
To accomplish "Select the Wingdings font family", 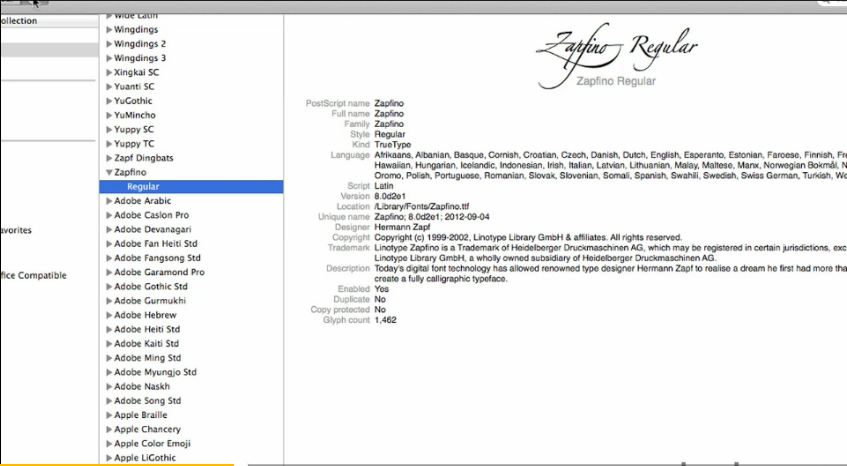I will pyautogui.click(x=136, y=30).
